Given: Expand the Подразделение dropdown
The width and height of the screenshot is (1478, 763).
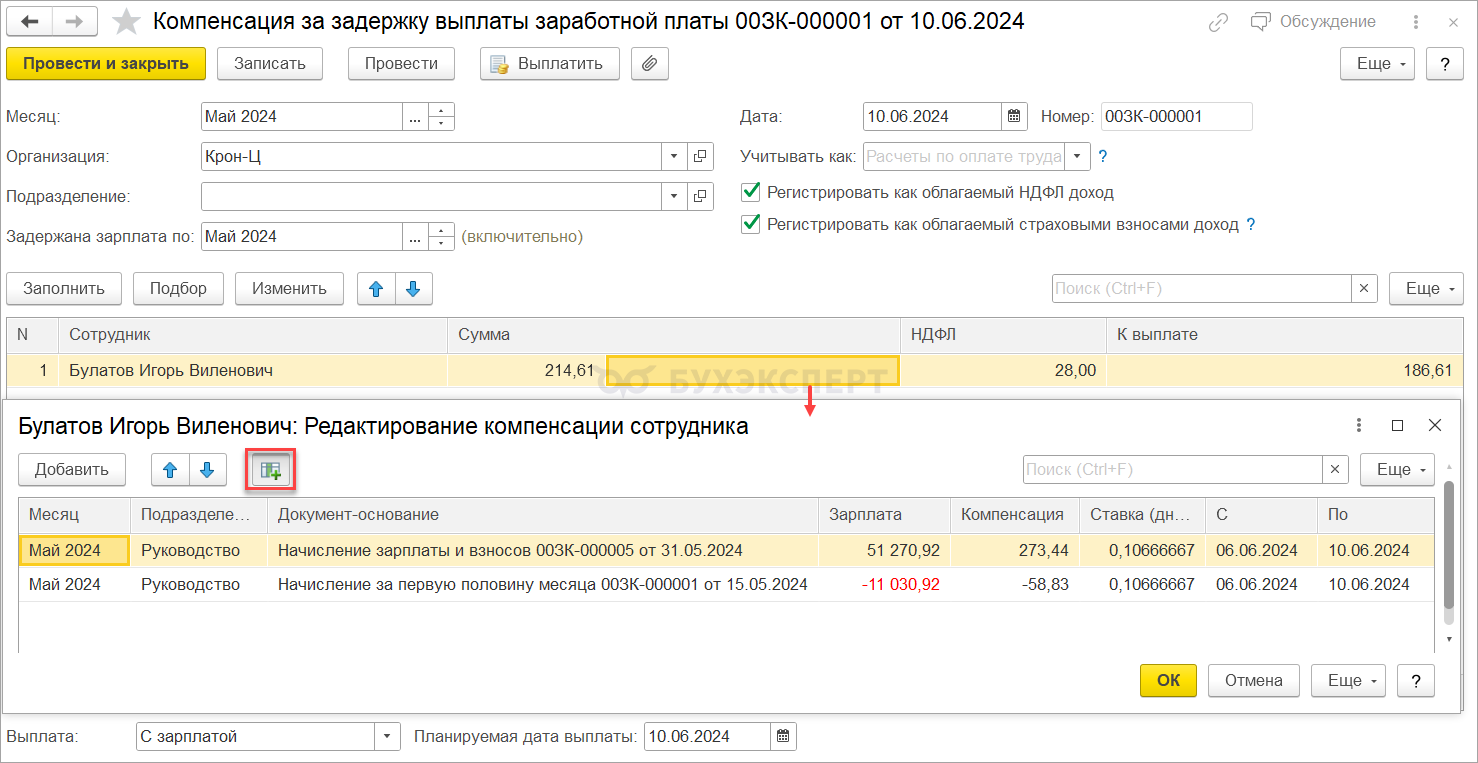Looking at the screenshot, I should pyautogui.click(x=674, y=196).
